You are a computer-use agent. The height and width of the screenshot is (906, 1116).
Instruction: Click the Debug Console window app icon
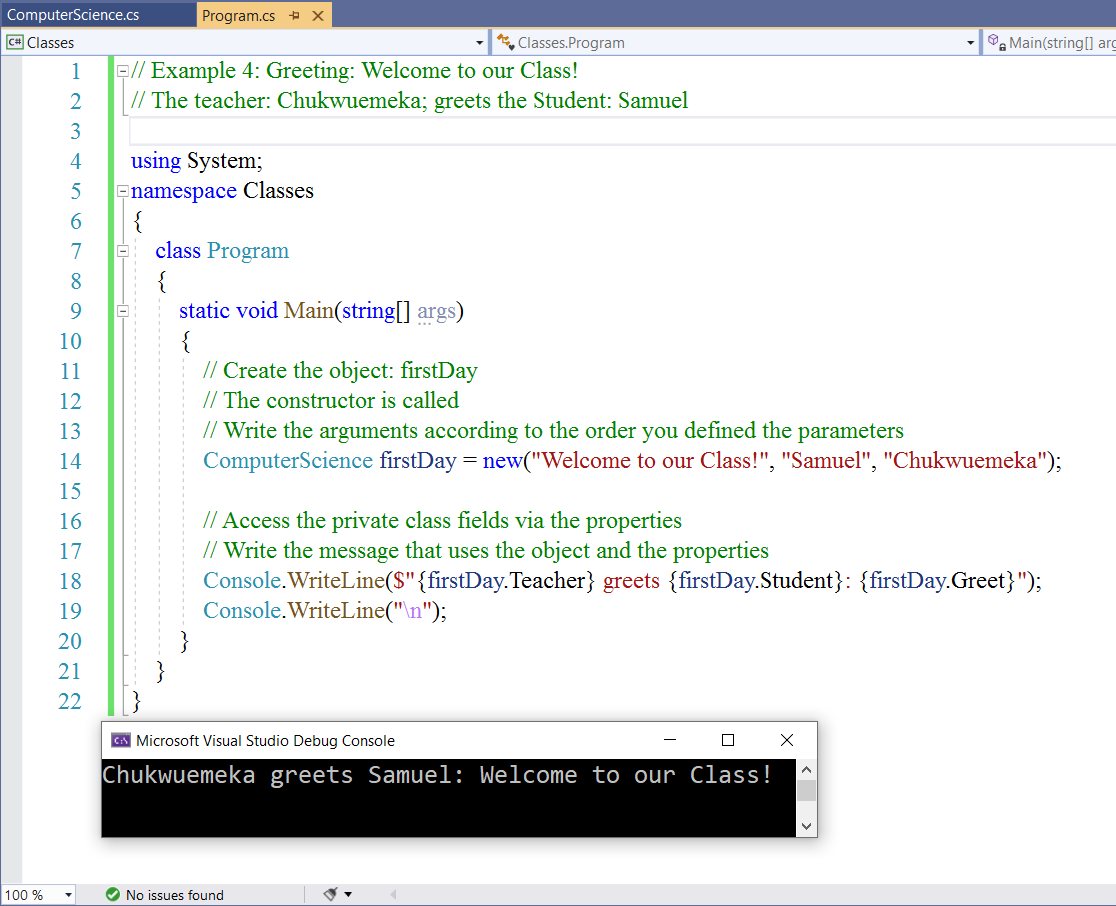pyautogui.click(x=120, y=741)
